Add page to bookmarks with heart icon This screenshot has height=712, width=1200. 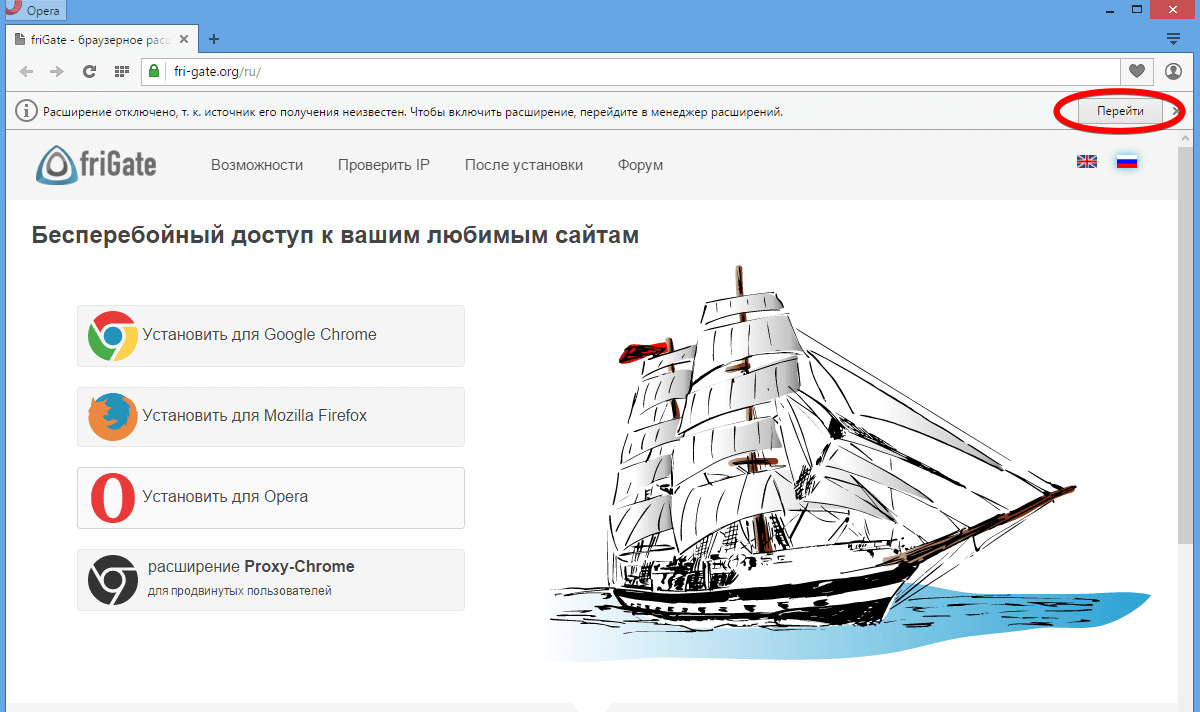pyautogui.click(x=1136, y=71)
